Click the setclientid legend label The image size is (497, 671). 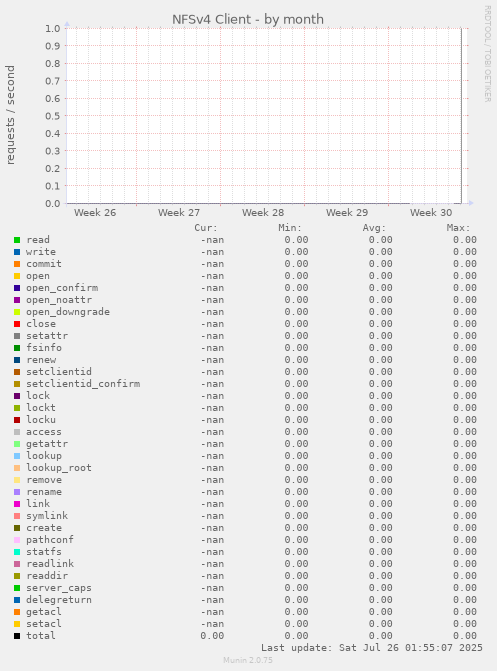click(x=59, y=372)
